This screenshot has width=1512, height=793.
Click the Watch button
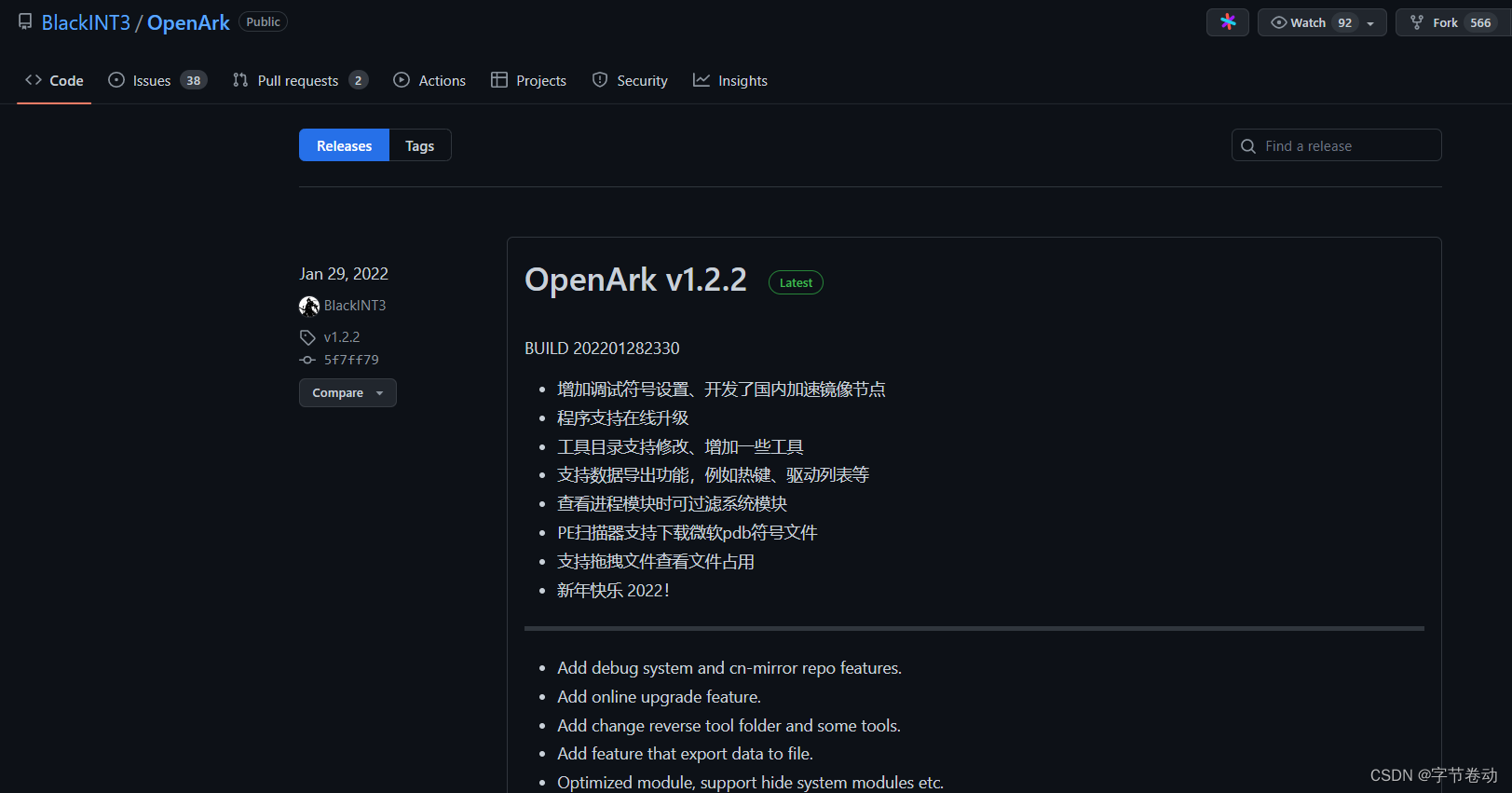[1322, 22]
